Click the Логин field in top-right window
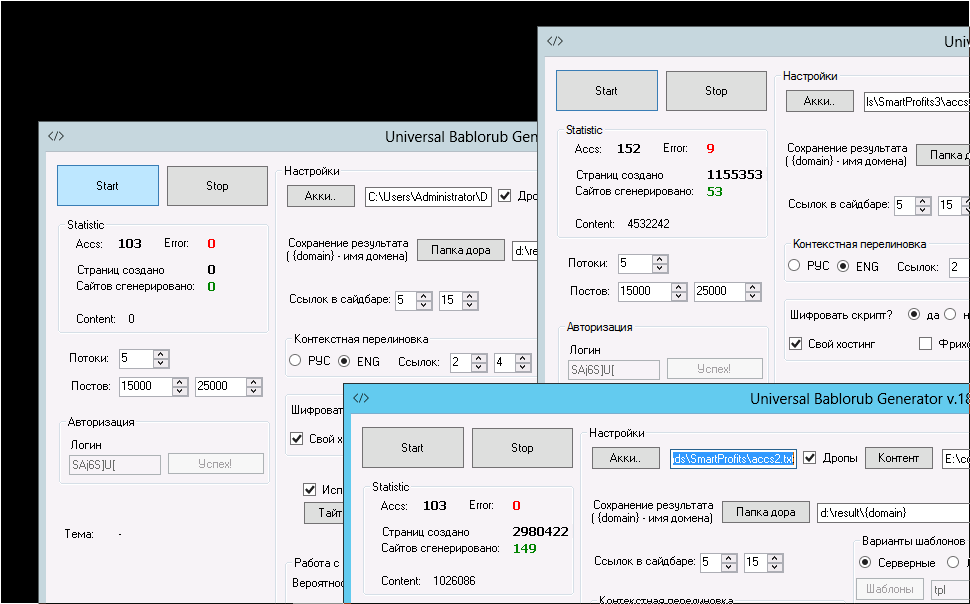 pyautogui.click(x=614, y=369)
